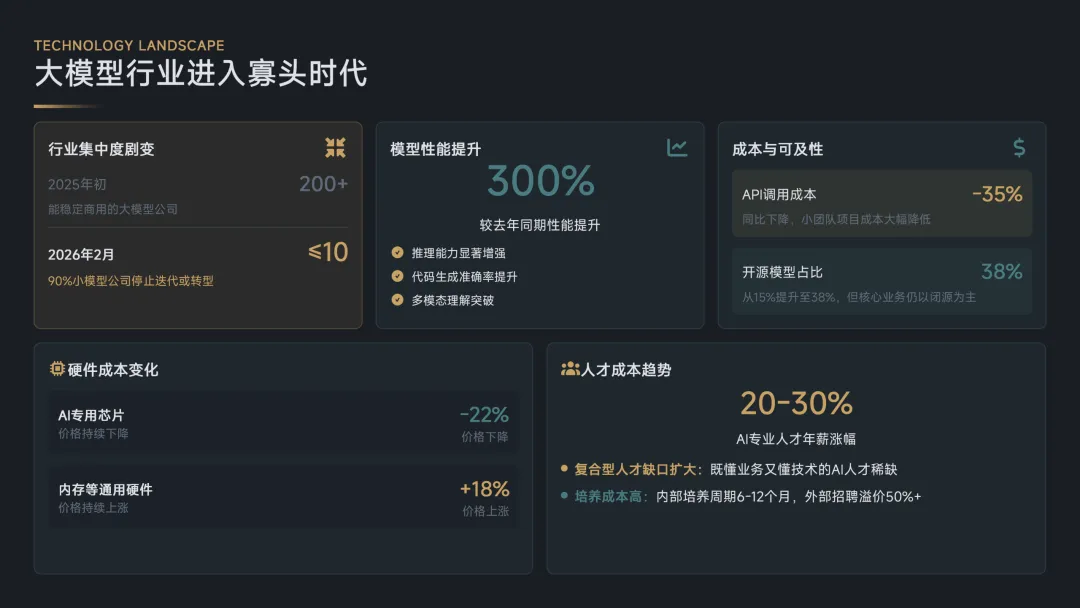Click the gold bullet dot before 复合型人才缺口扩大
Screen dimensions: 1080x608
564,469
